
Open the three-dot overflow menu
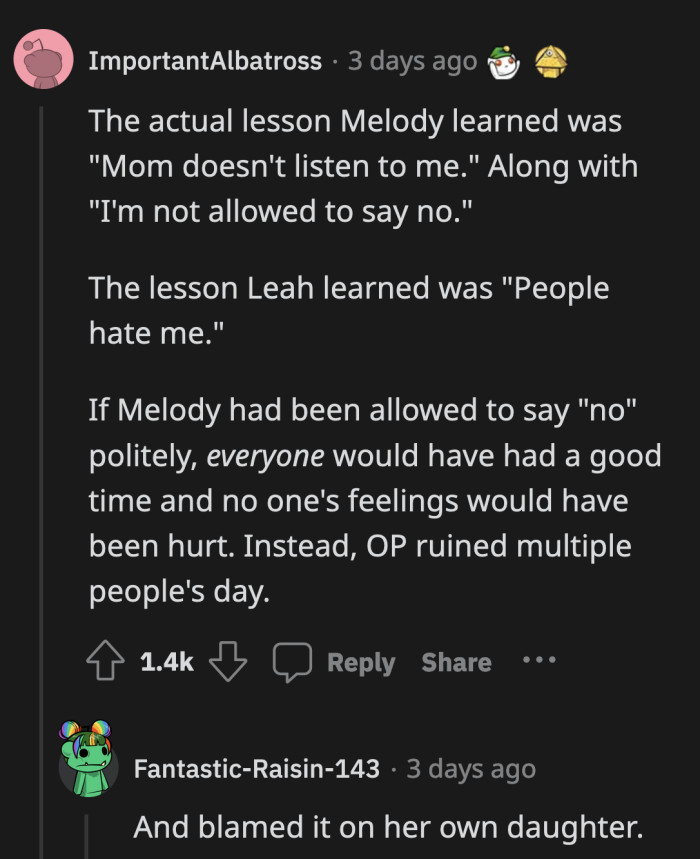tap(539, 661)
